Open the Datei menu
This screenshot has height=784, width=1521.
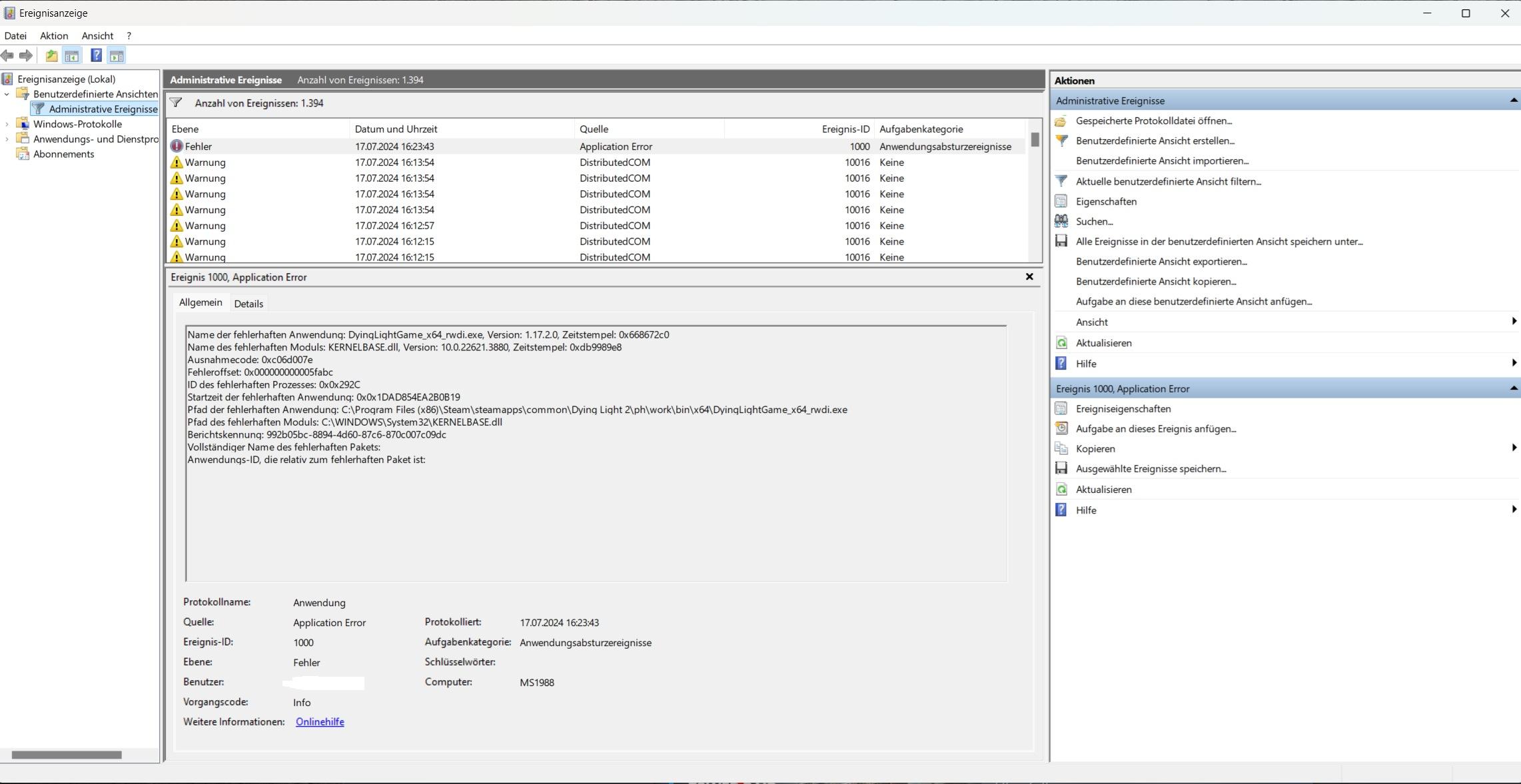click(x=15, y=36)
